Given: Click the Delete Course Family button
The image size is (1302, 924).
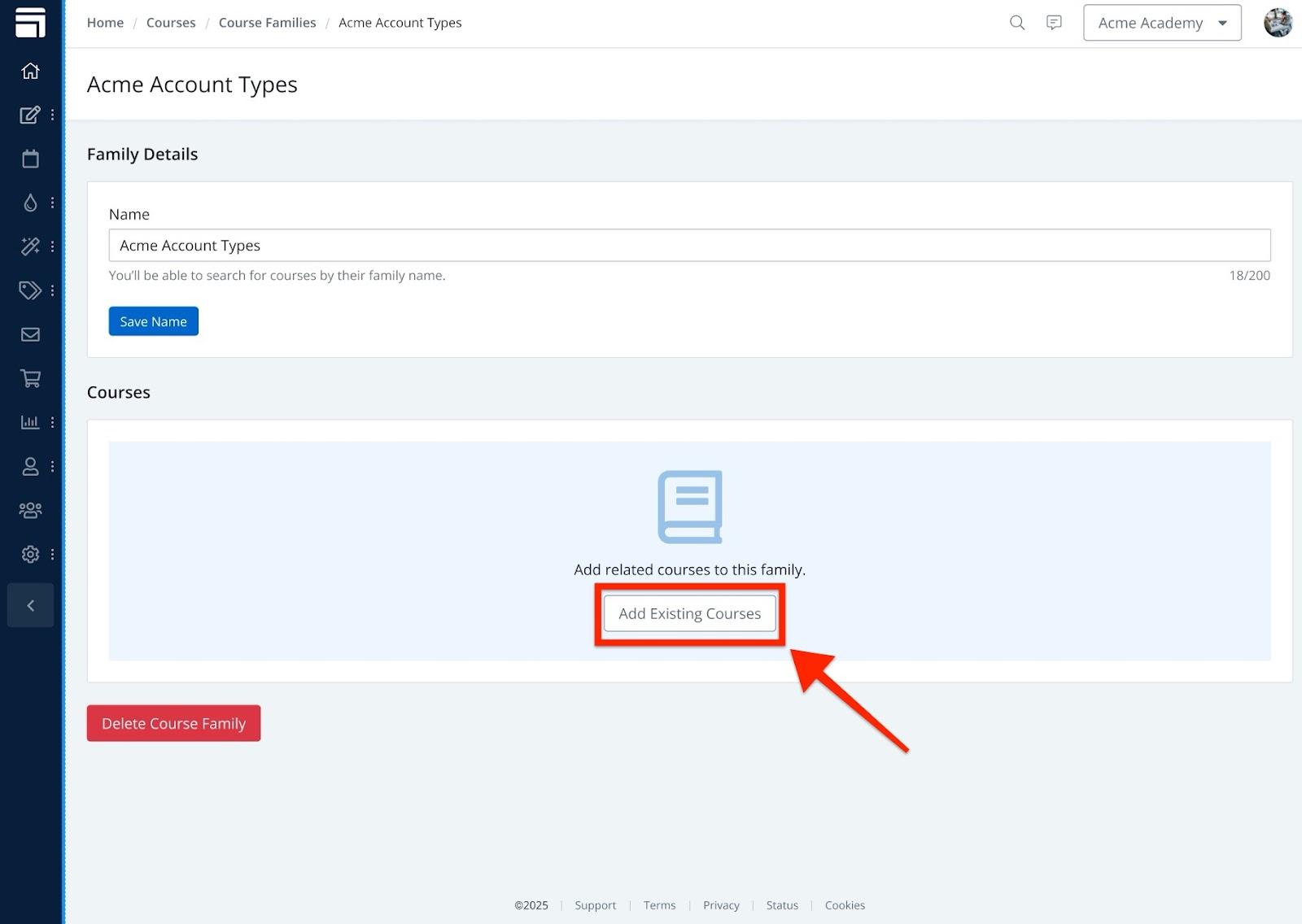Looking at the screenshot, I should tap(173, 723).
